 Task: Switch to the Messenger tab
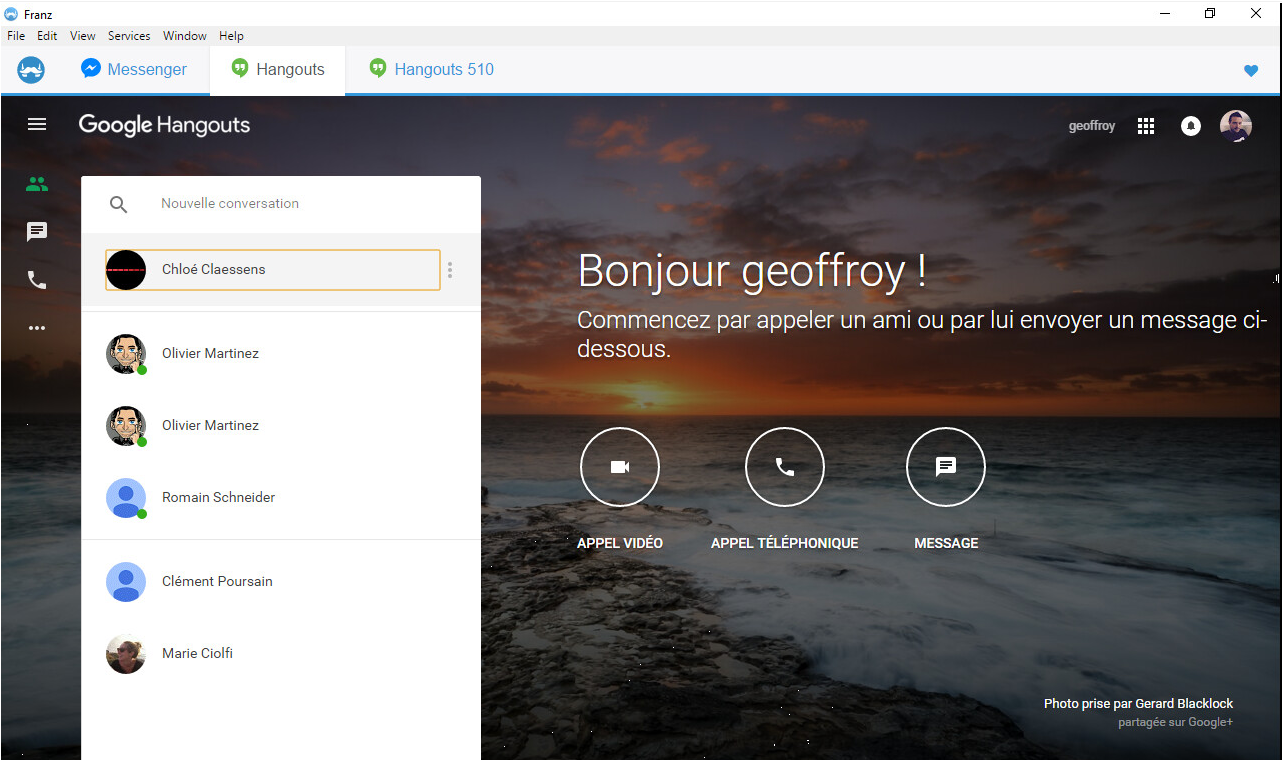click(x=134, y=70)
